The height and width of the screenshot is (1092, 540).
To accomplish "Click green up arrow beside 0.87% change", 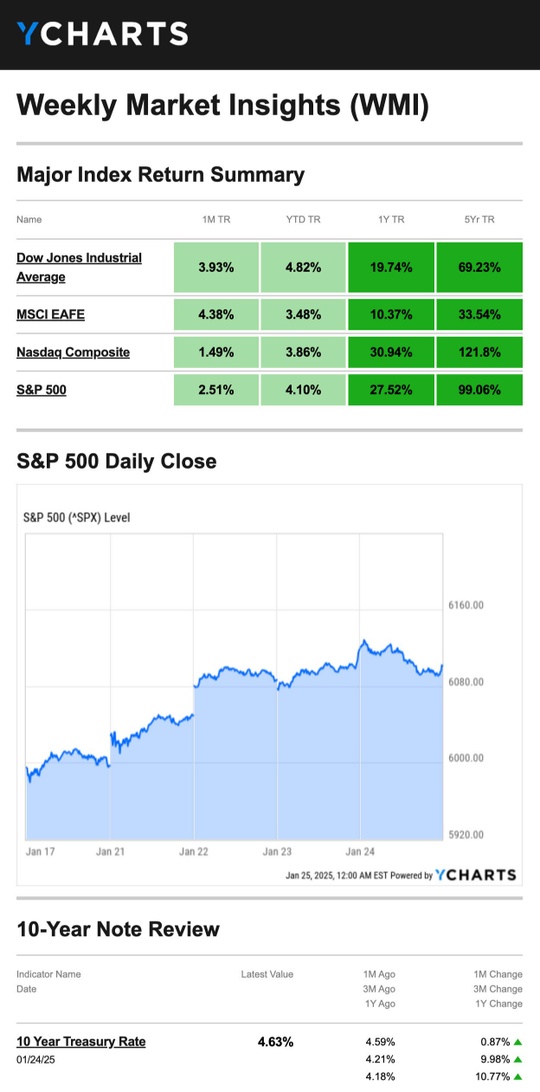I will click(518, 1043).
